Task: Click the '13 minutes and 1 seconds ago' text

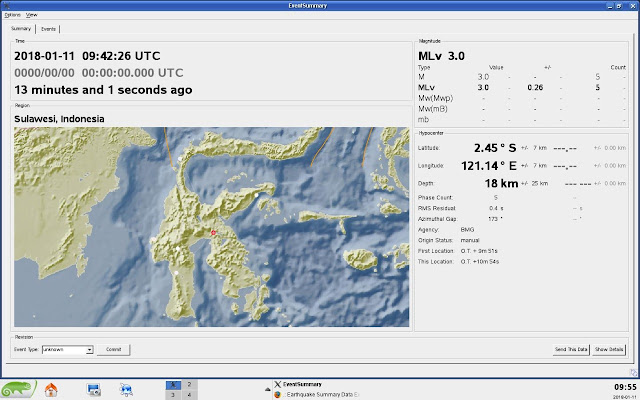Action: click(x=103, y=90)
